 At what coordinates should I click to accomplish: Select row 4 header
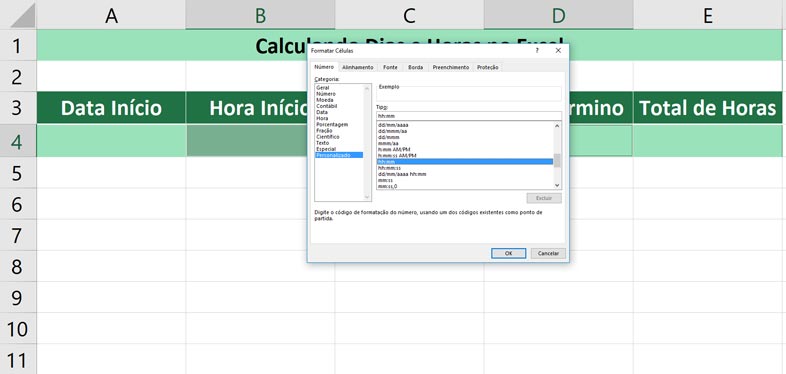coord(18,141)
